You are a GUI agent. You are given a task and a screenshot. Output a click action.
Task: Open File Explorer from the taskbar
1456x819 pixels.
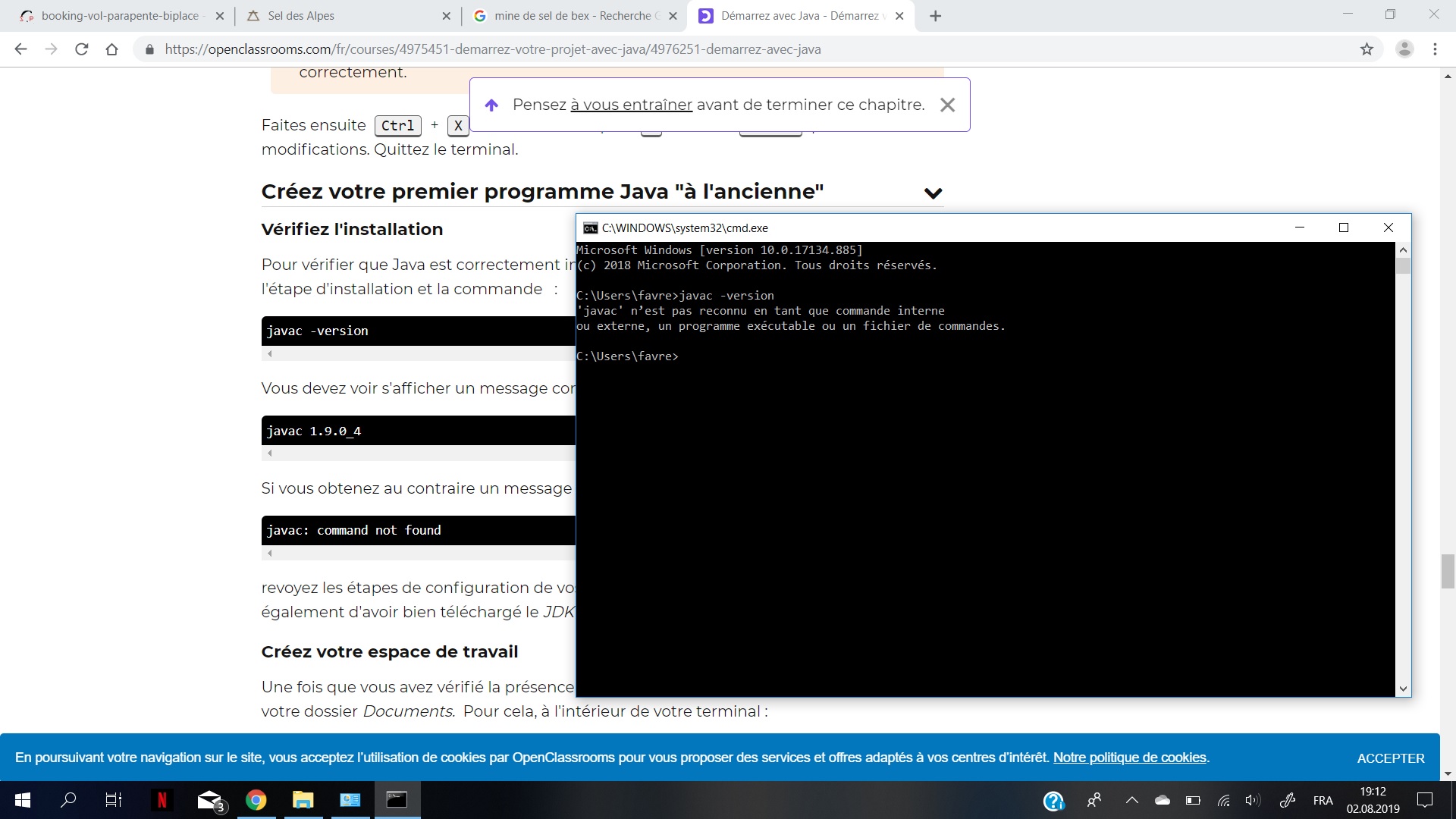pos(303,800)
